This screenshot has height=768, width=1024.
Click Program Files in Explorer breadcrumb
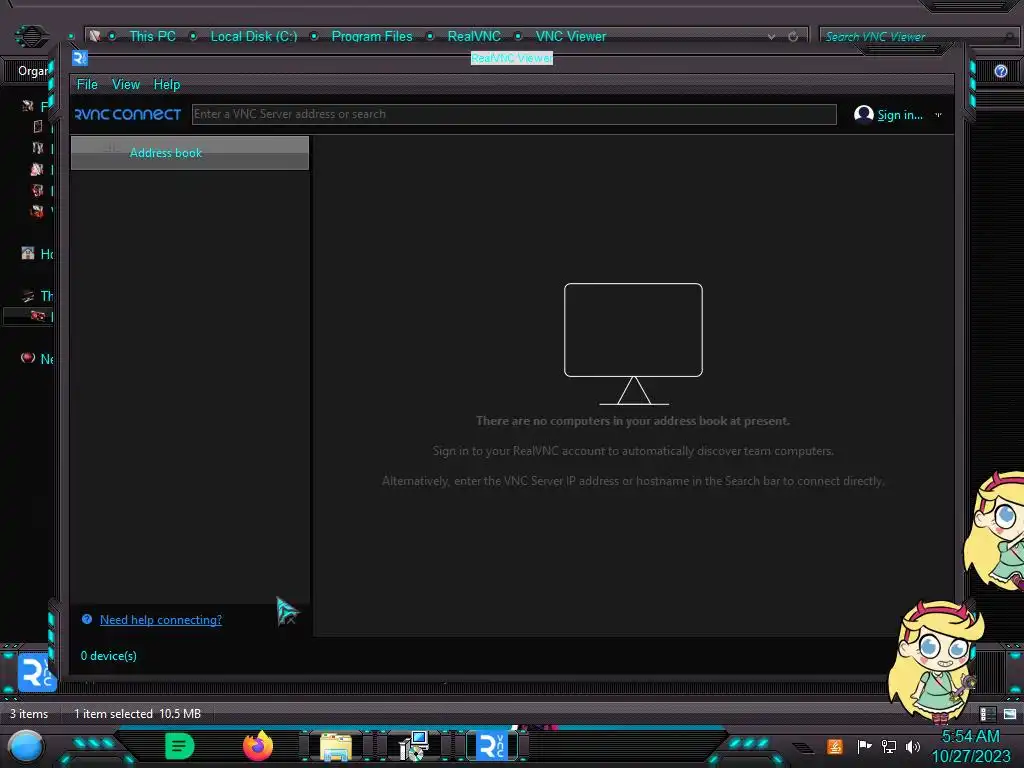coord(372,37)
